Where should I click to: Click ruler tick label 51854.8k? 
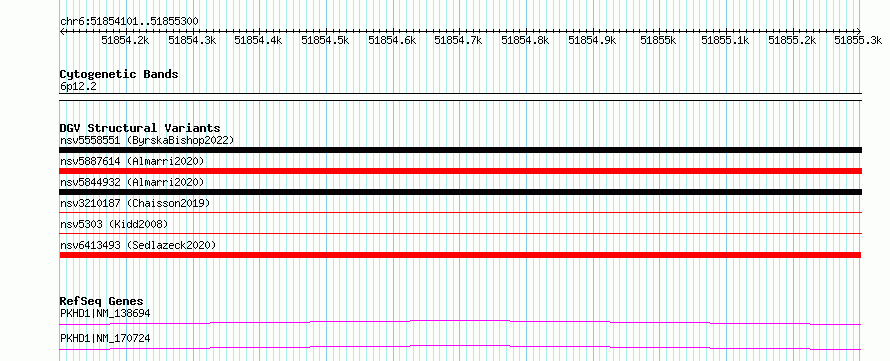pyautogui.click(x=526, y=40)
